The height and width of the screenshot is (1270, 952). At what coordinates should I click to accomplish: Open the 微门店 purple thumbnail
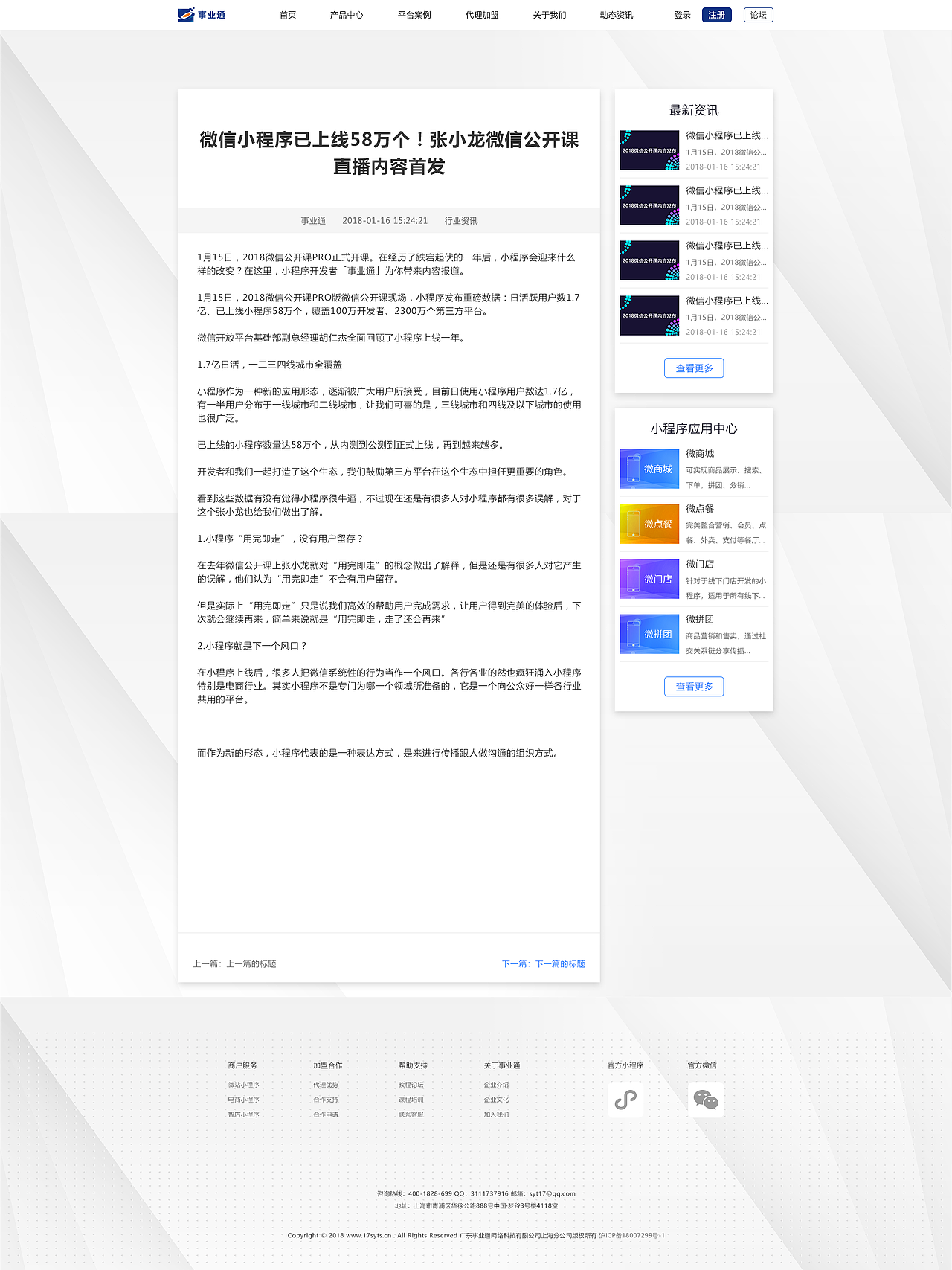click(649, 579)
